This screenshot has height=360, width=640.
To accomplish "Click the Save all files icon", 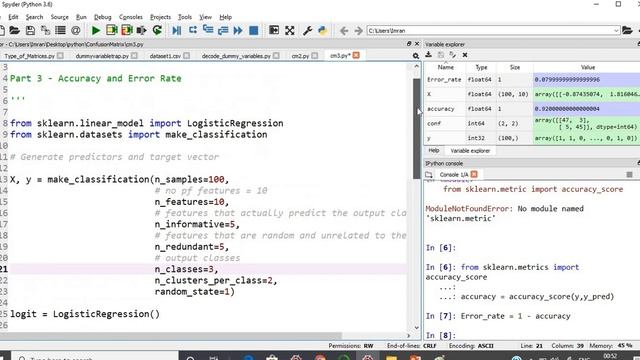I will pyautogui.click(x=45, y=30).
